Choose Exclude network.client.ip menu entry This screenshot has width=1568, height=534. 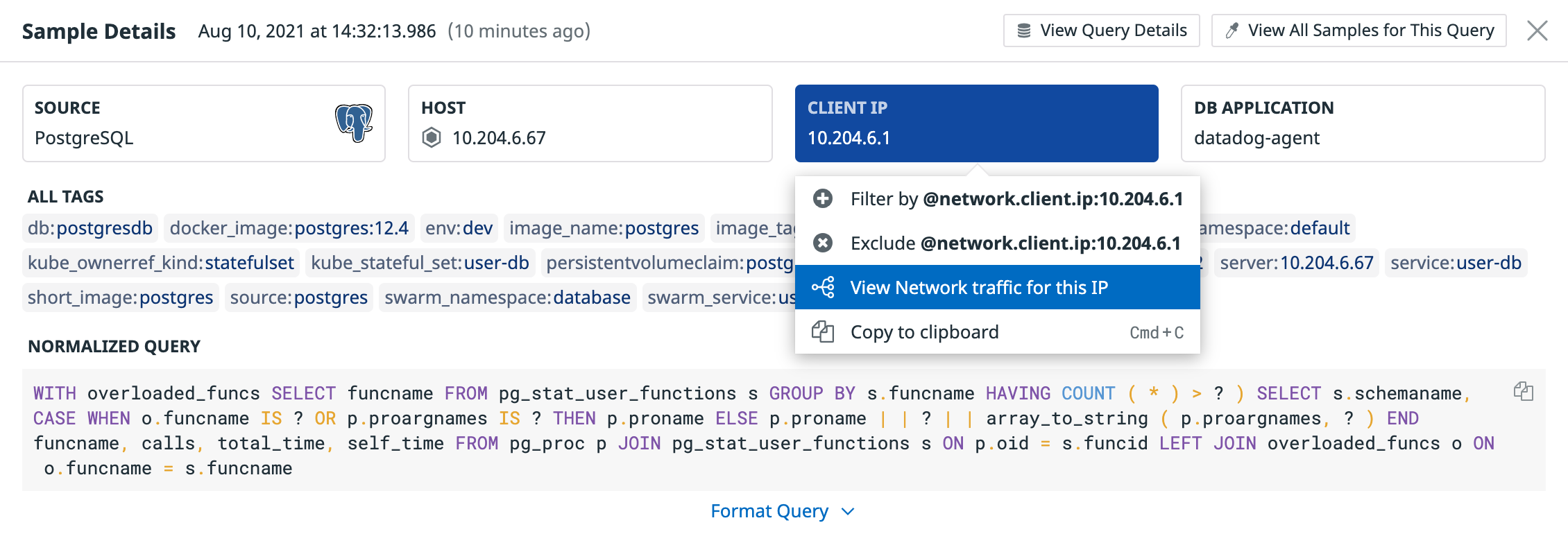1014,243
